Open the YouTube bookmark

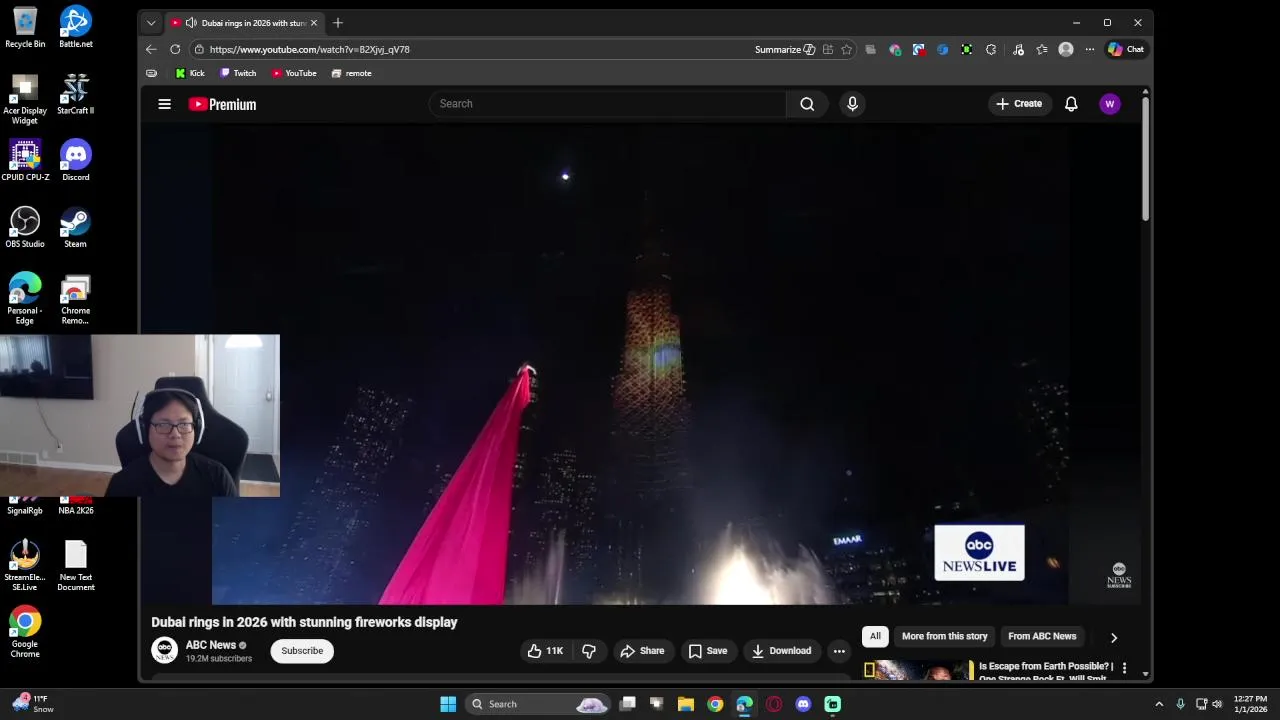click(x=294, y=73)
